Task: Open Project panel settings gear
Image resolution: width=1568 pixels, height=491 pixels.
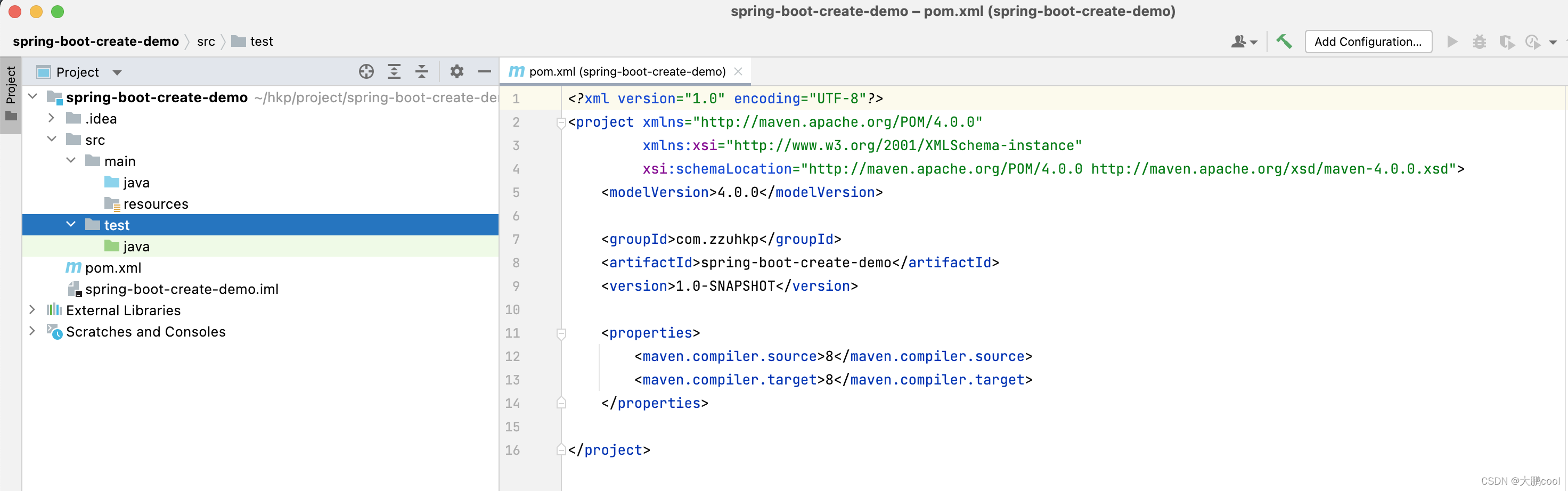Action: tap(456, 72)
